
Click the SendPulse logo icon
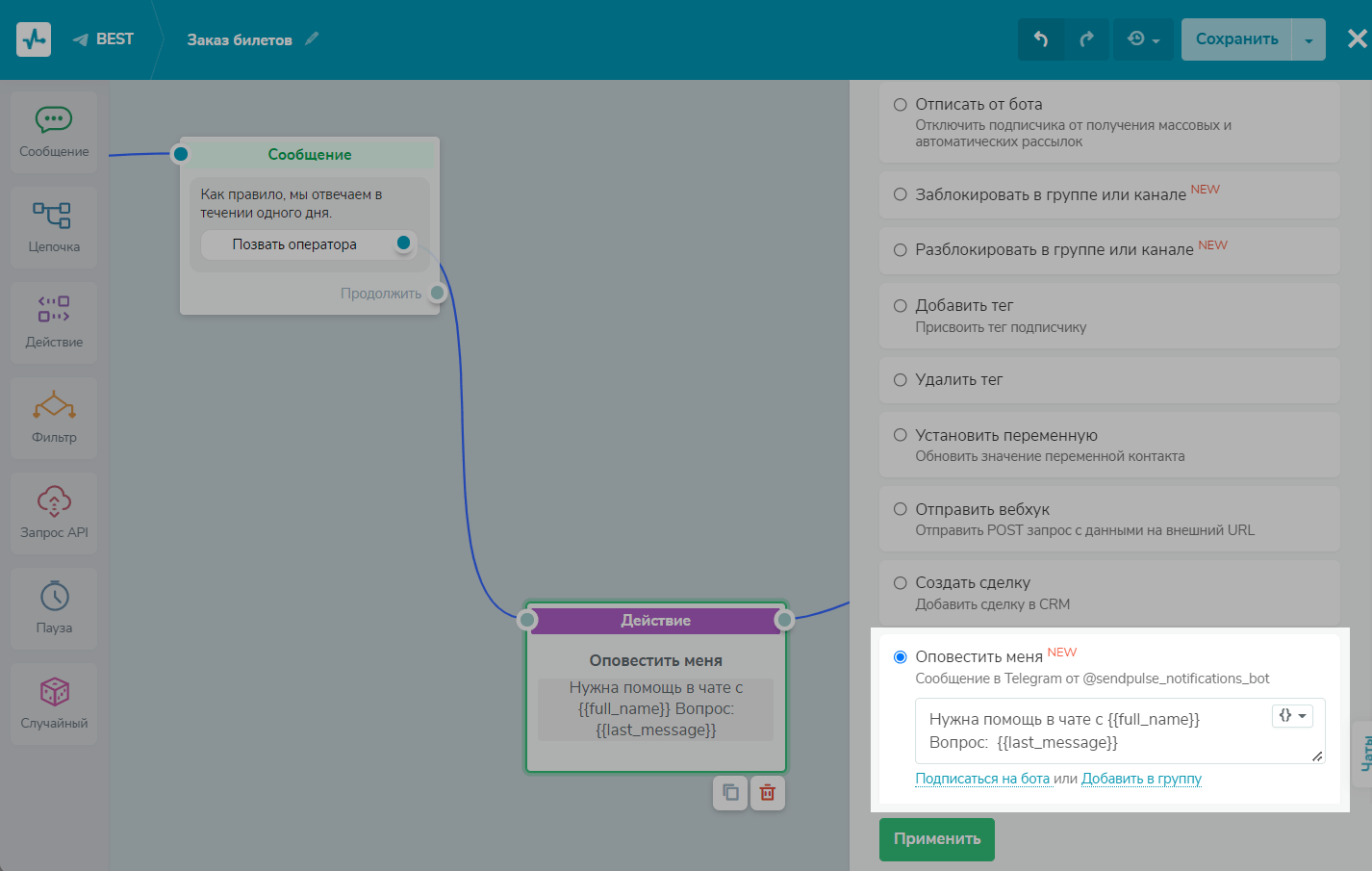tap(34, 39)
